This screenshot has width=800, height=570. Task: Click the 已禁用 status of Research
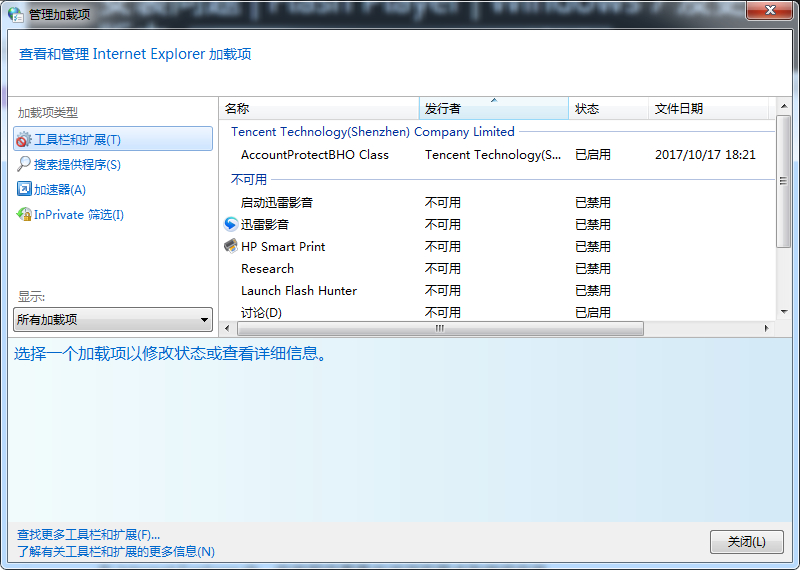coord(593,268)
